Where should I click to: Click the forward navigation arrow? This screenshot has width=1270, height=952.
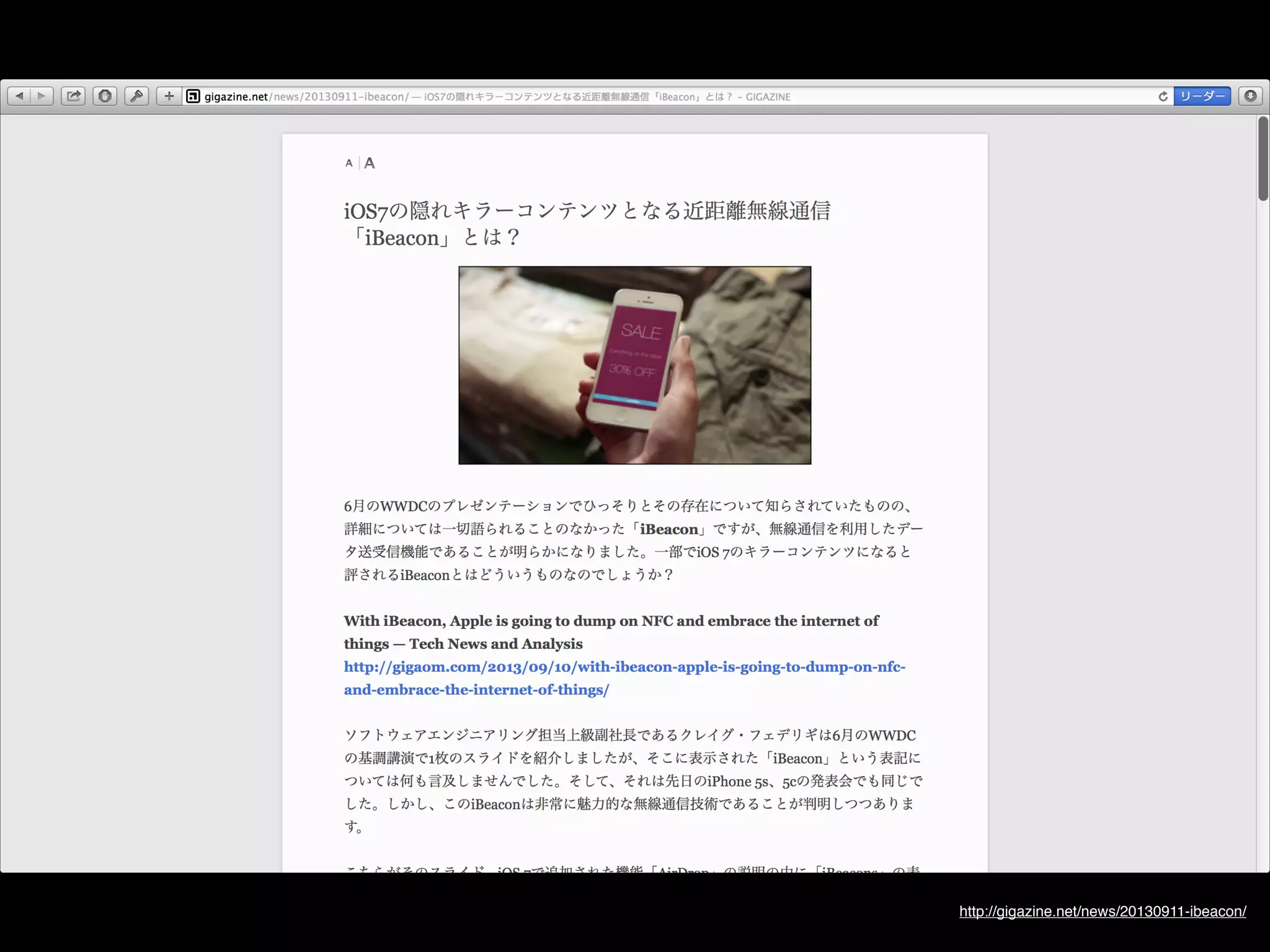[x=42, y=96]
